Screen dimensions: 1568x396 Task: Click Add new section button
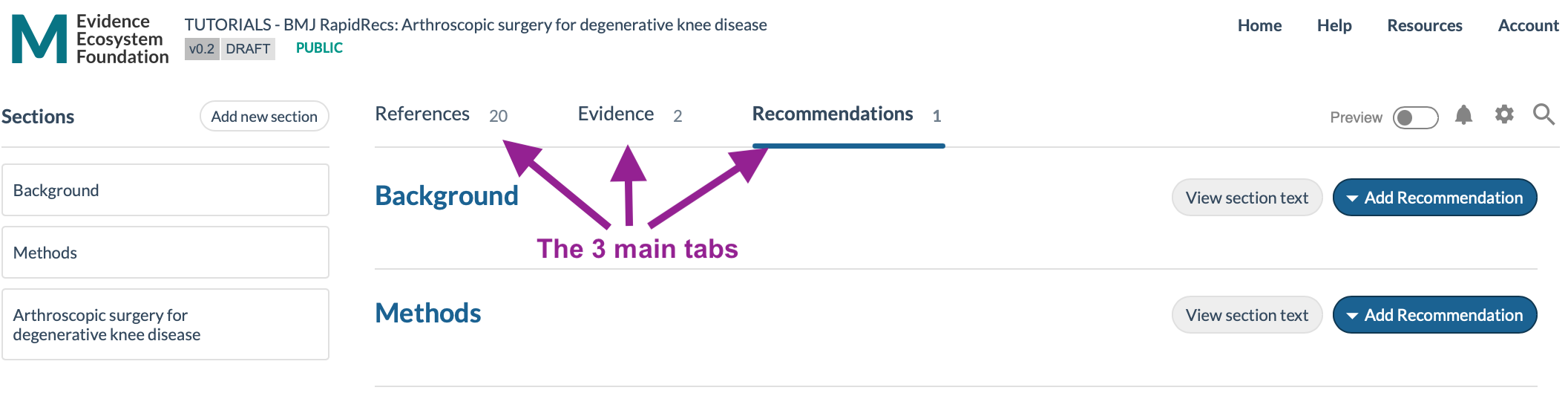click(x=264, y=117)
